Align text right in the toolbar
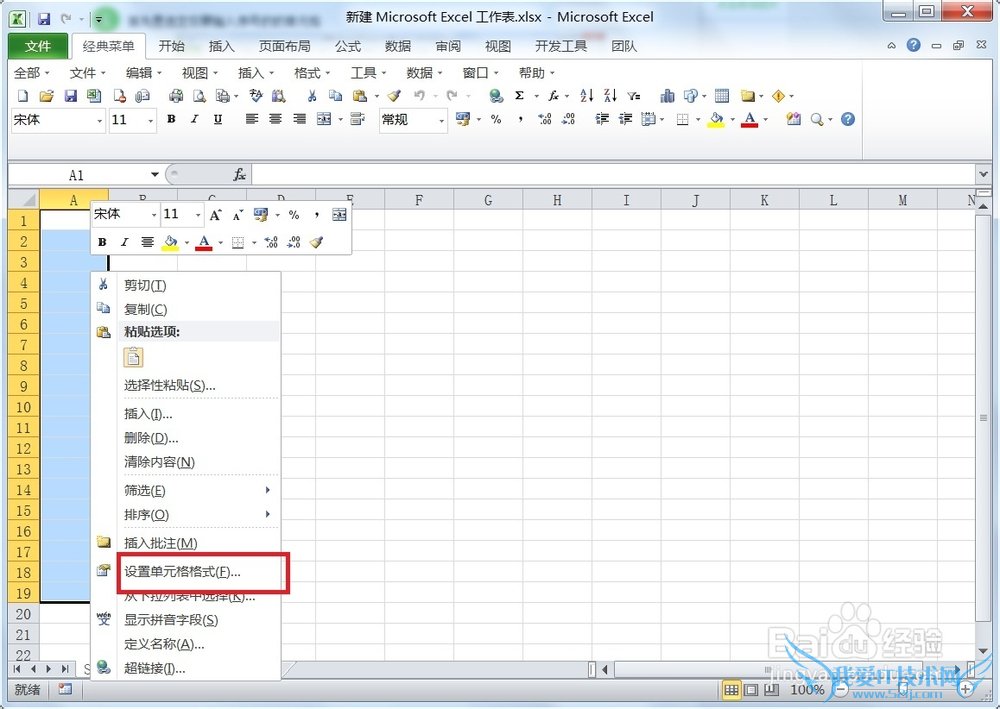This screenshot has width=1000, height=709. pos(299,119)
